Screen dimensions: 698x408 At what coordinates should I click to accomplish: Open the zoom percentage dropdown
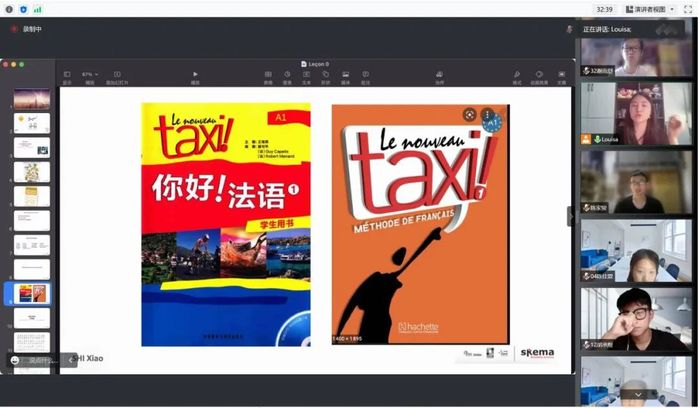[90, 75]
